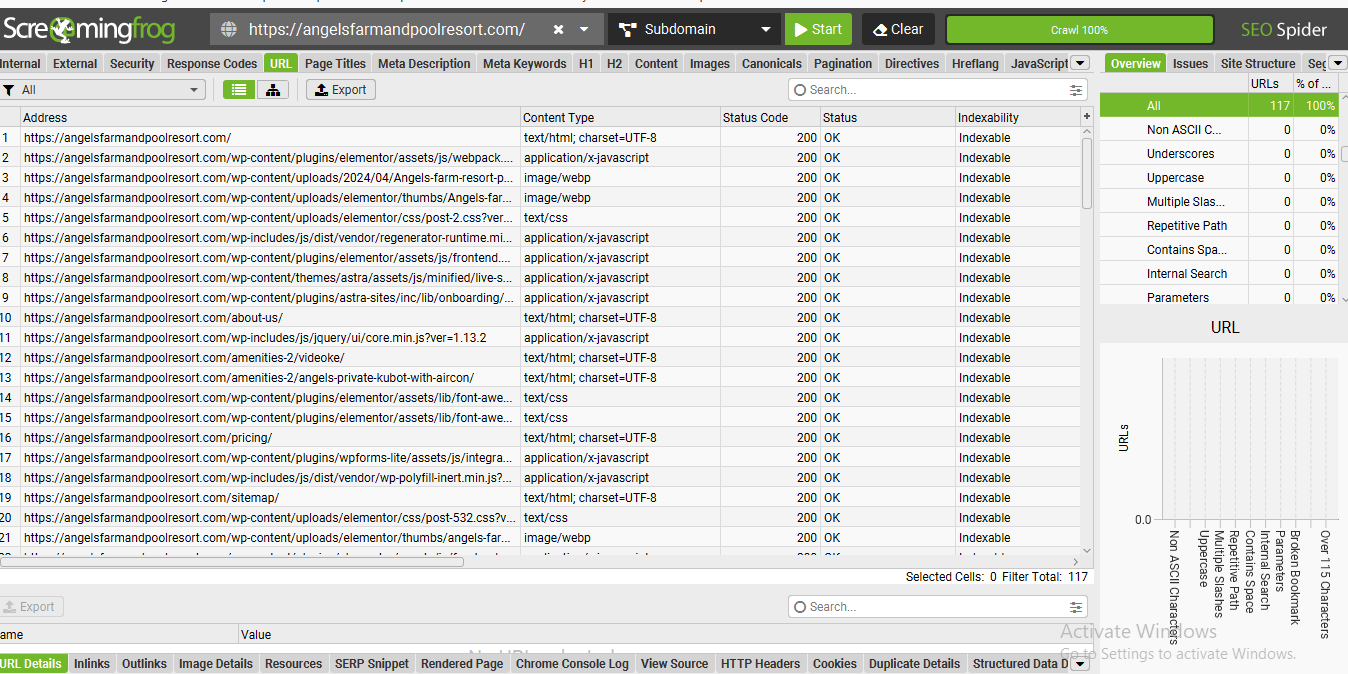Open the HTTP Headers bottom tab
1348x674 pixels.
click(761, 664)
